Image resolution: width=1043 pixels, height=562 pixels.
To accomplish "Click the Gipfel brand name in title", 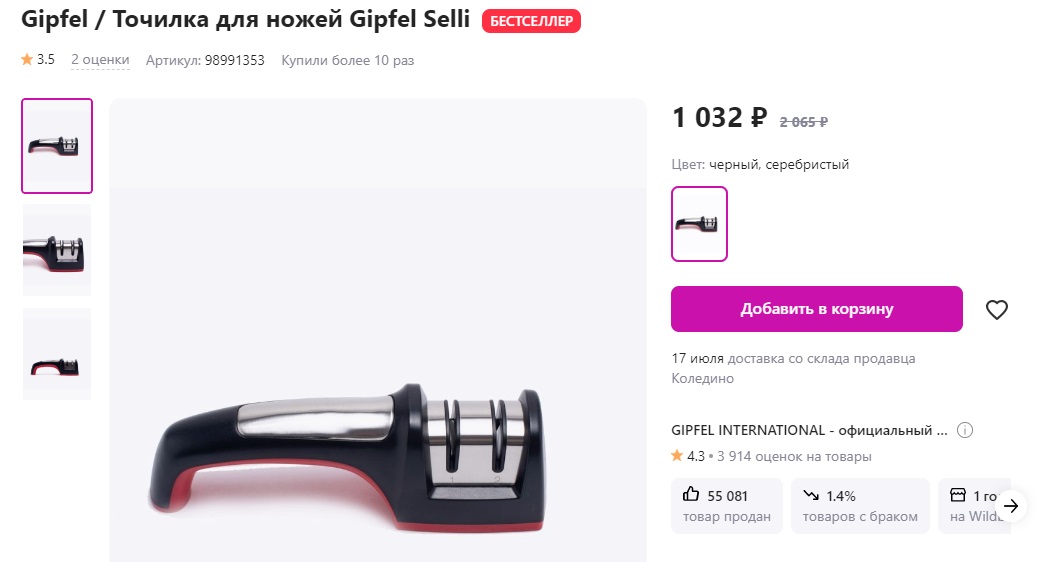I will coord(54,20).
